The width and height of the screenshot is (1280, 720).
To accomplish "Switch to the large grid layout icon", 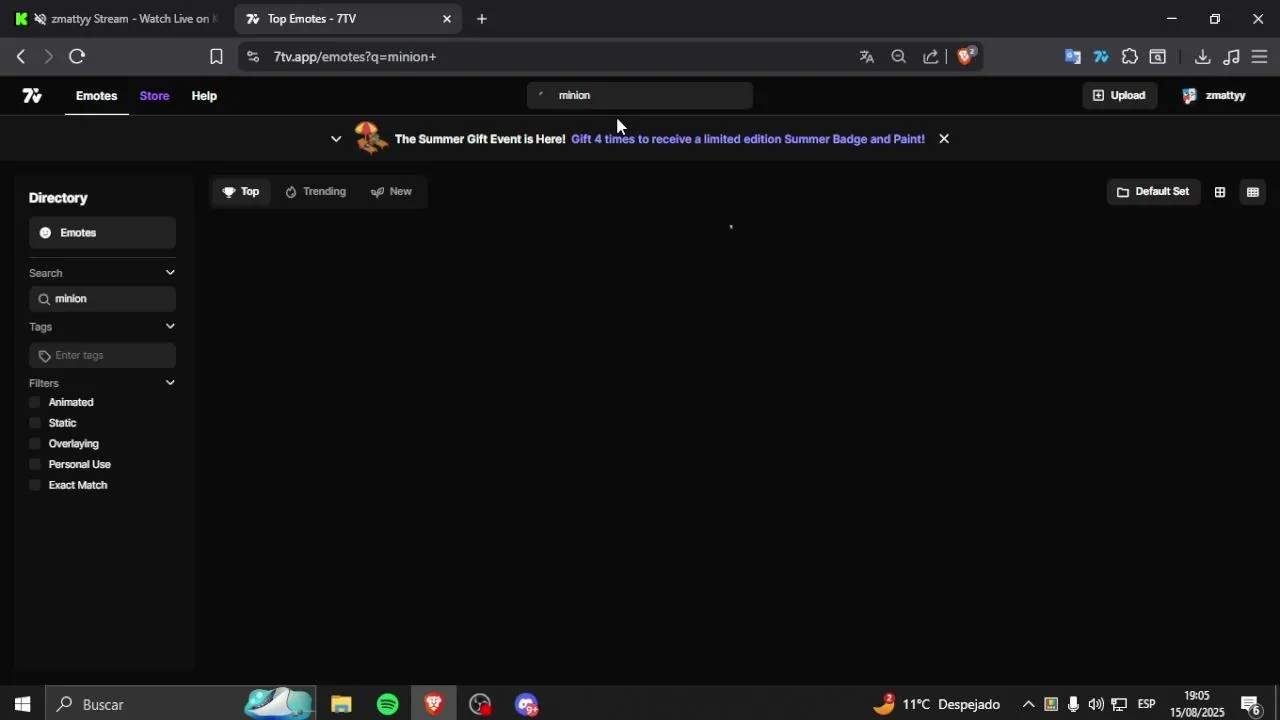I will (x=1220, y=192).
